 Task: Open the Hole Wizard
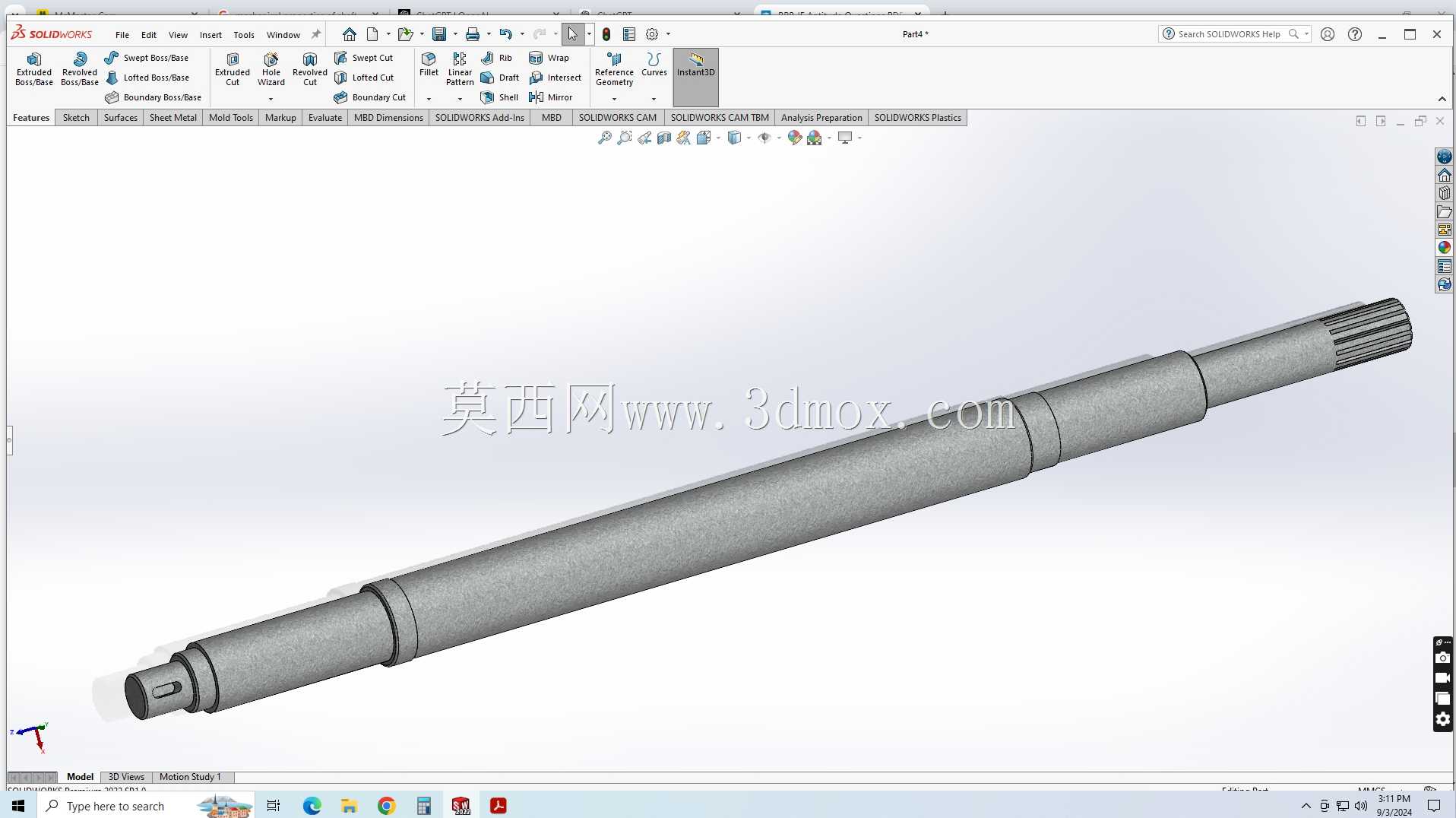(271, 68)
